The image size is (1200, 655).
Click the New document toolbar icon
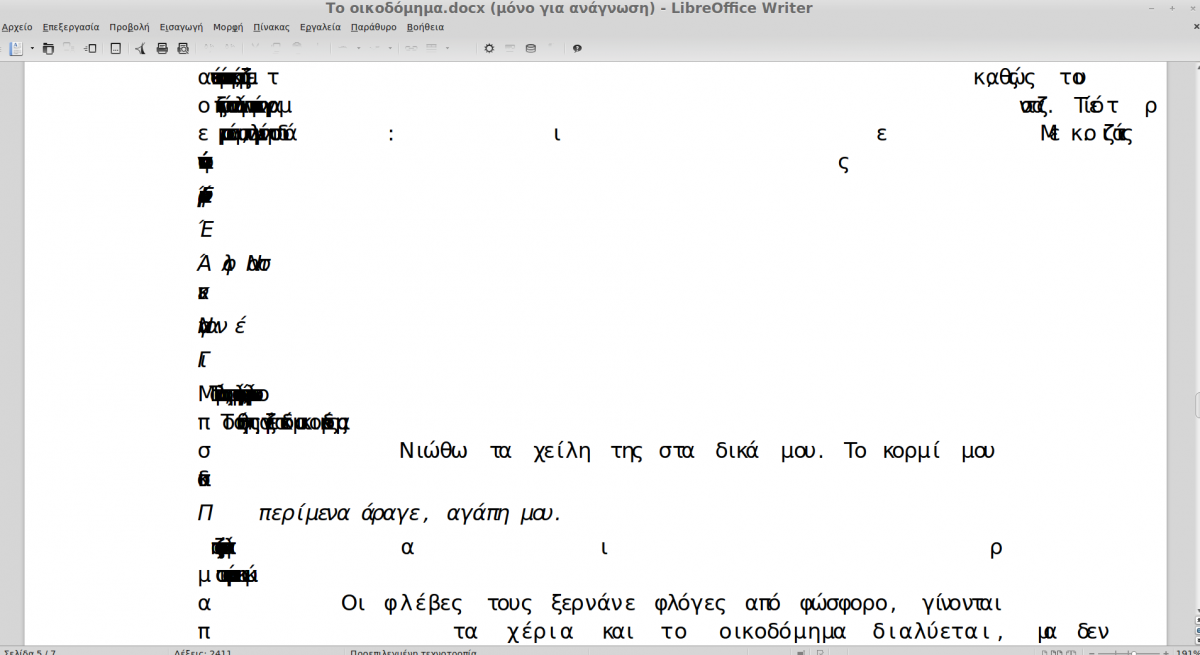click(18, 48)
